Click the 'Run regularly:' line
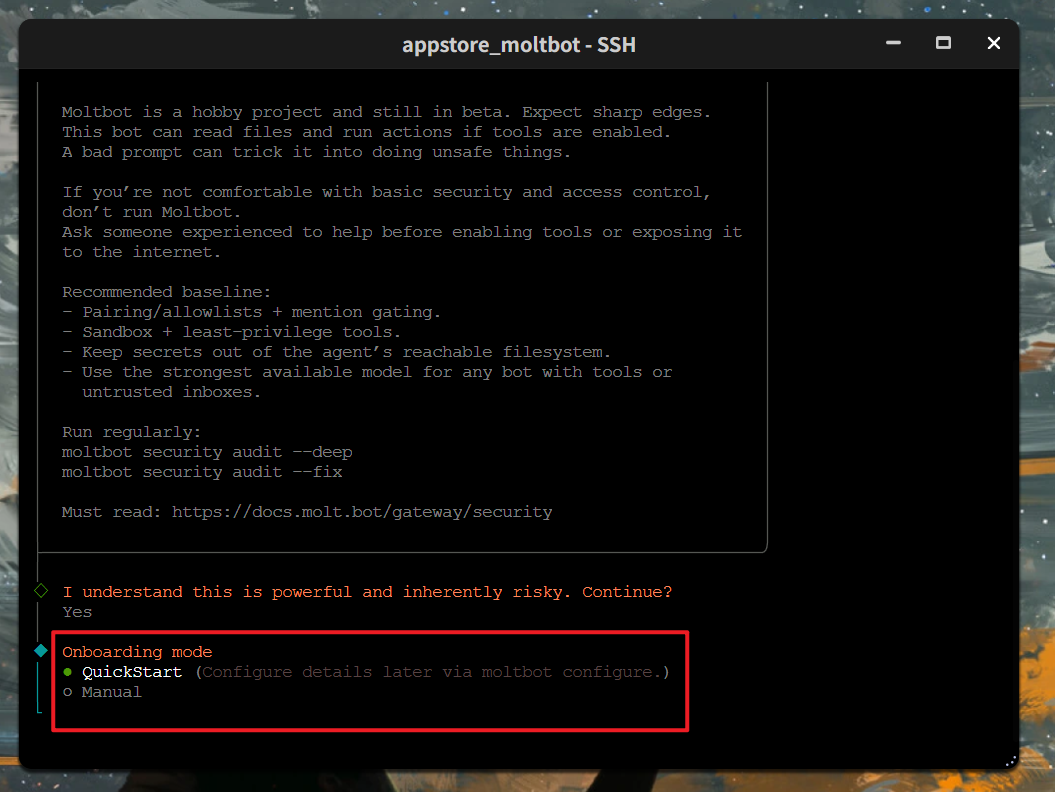 click(131, 432)
